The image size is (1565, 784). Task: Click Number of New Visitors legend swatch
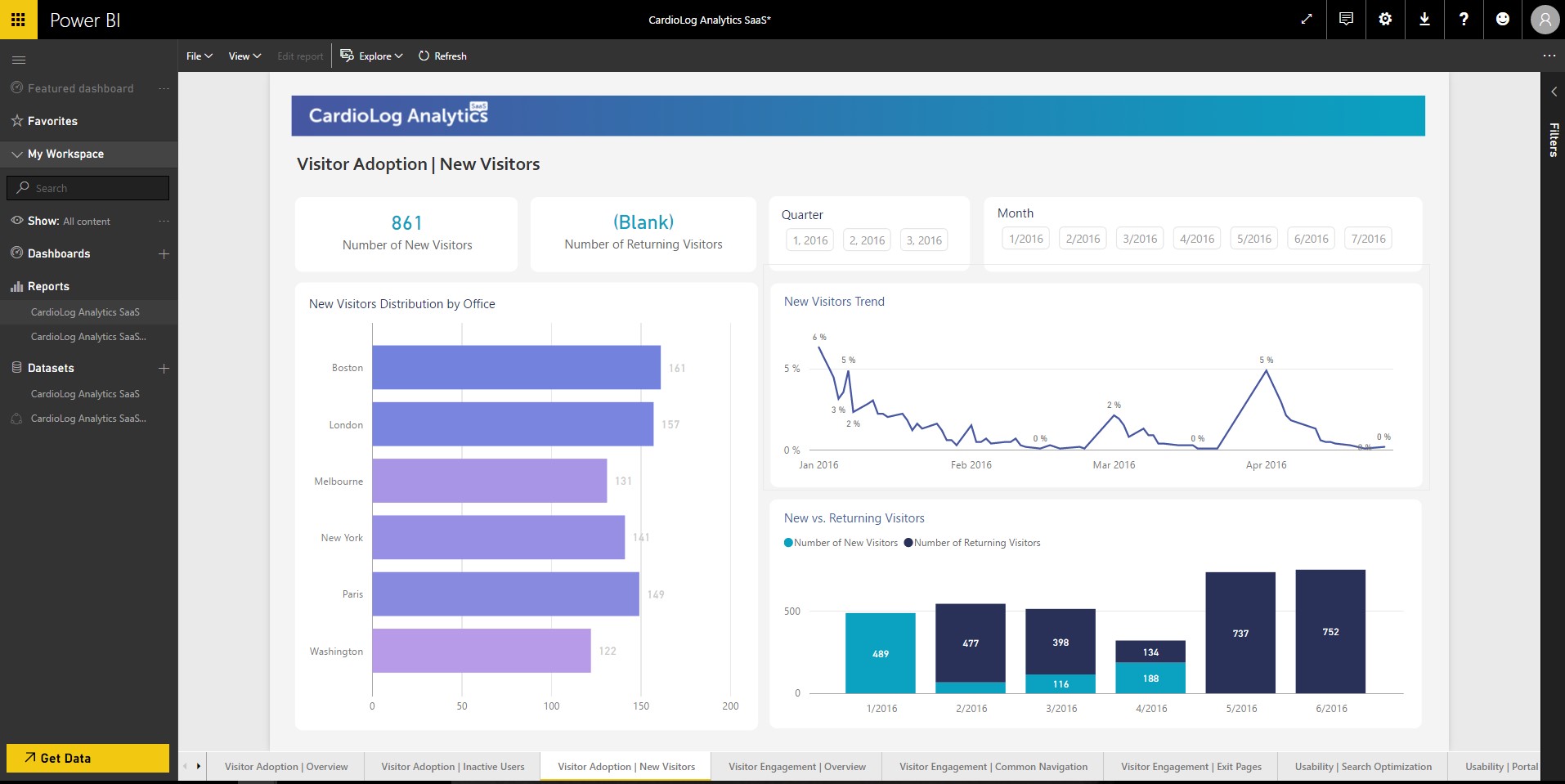click(x=788, y=543)
